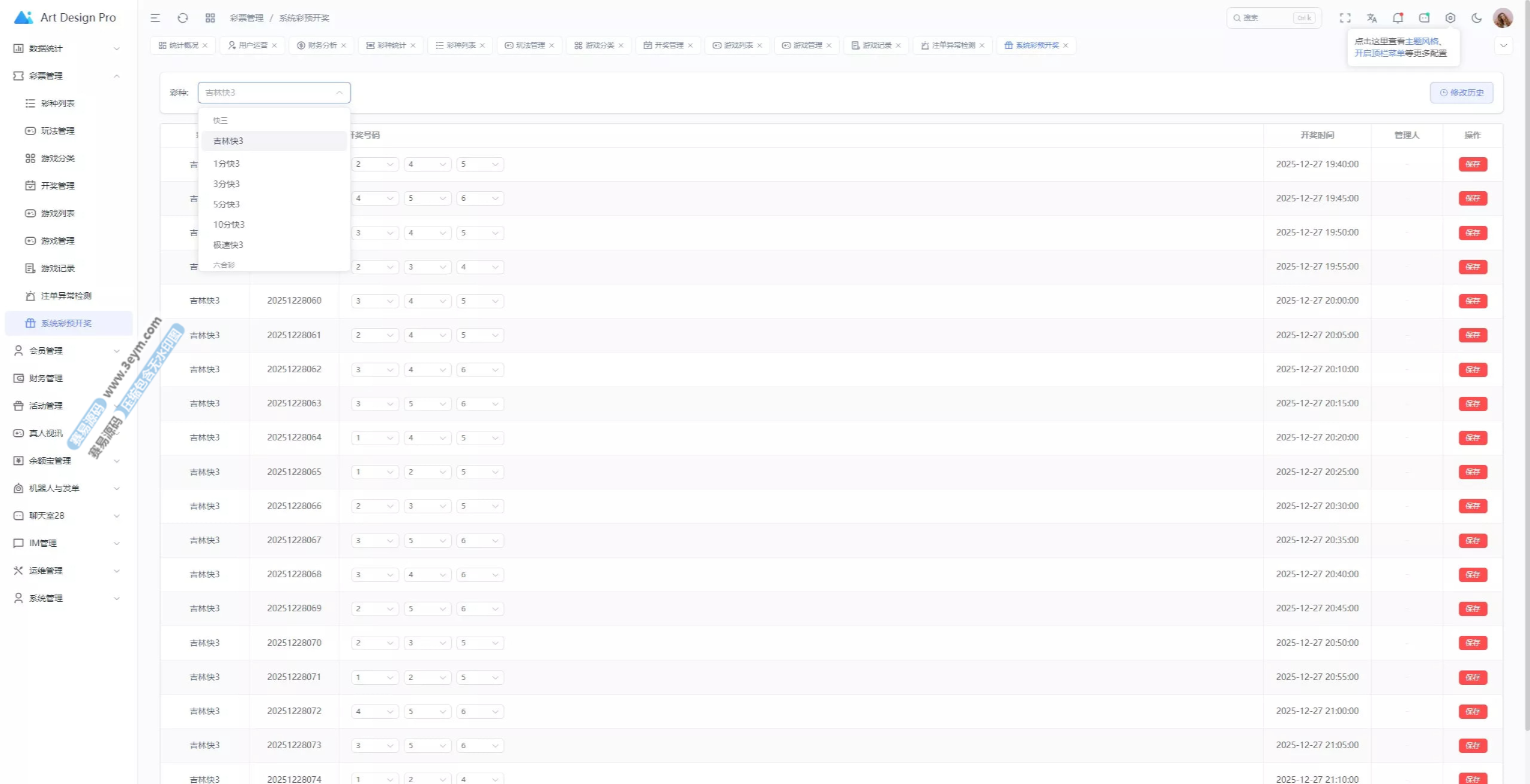This screenshot has height=784, width=1530.
Task: Toggle dark mode moon icon
Action: coord(1476,18)
